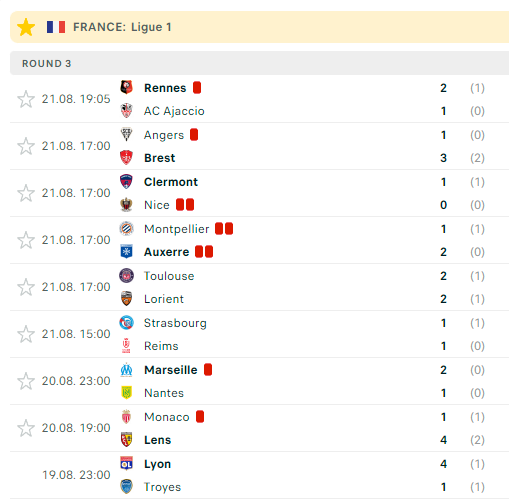Click the Marseille OM logo
The height and width of the screenshot is (504, 509).
pos(126,370)
